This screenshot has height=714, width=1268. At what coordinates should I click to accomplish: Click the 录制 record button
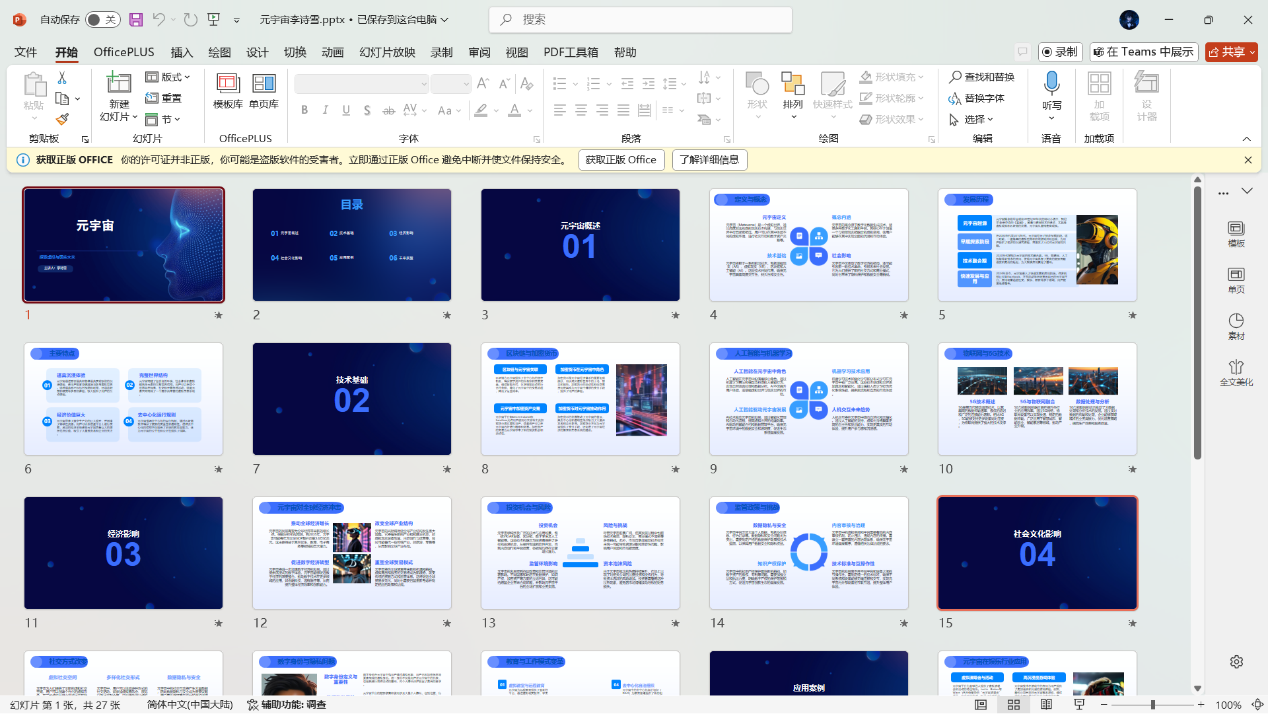coord(1060,52)
